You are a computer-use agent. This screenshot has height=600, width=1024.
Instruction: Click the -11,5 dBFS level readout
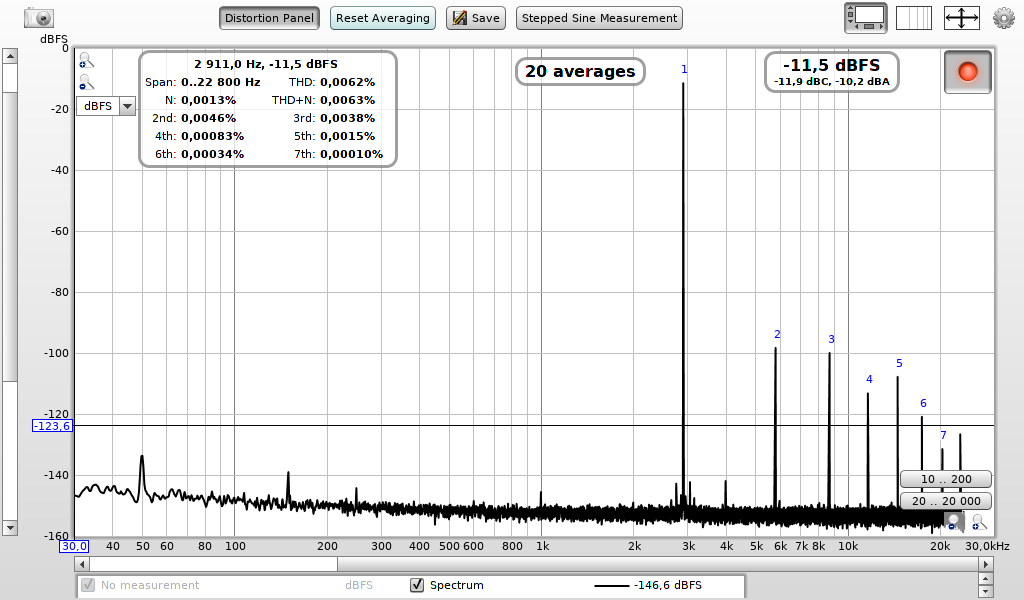coord(831,65)
